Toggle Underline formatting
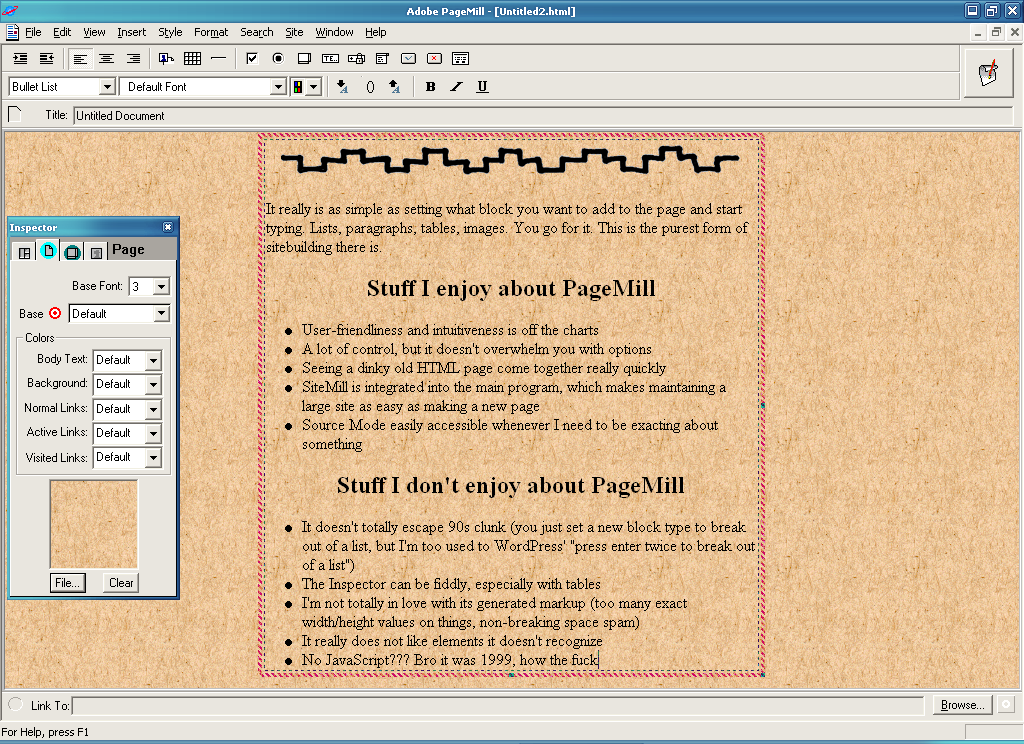This screenshot has height=744, width=1024. pos(482,87)
